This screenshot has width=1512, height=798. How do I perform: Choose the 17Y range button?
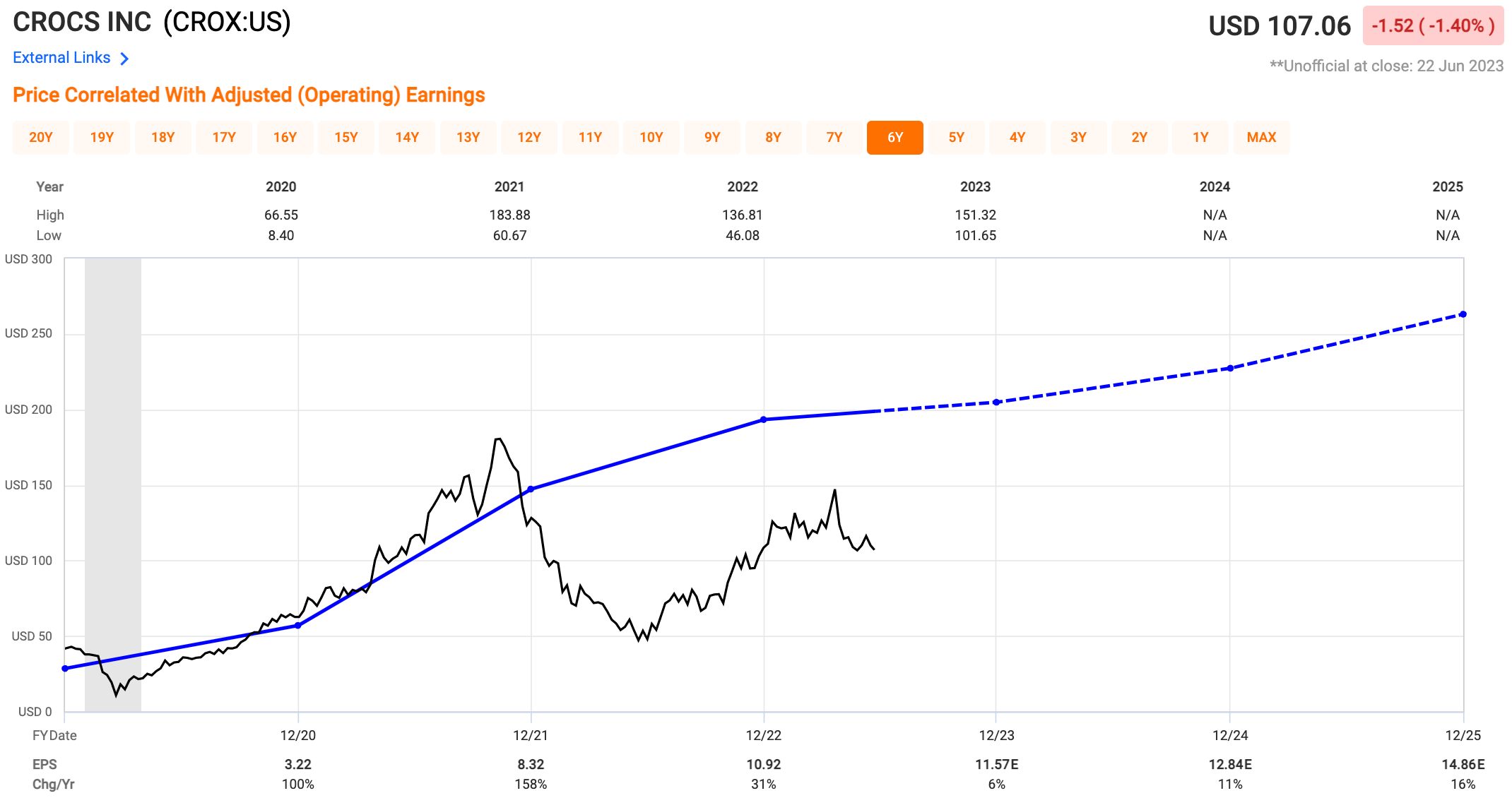224,138
